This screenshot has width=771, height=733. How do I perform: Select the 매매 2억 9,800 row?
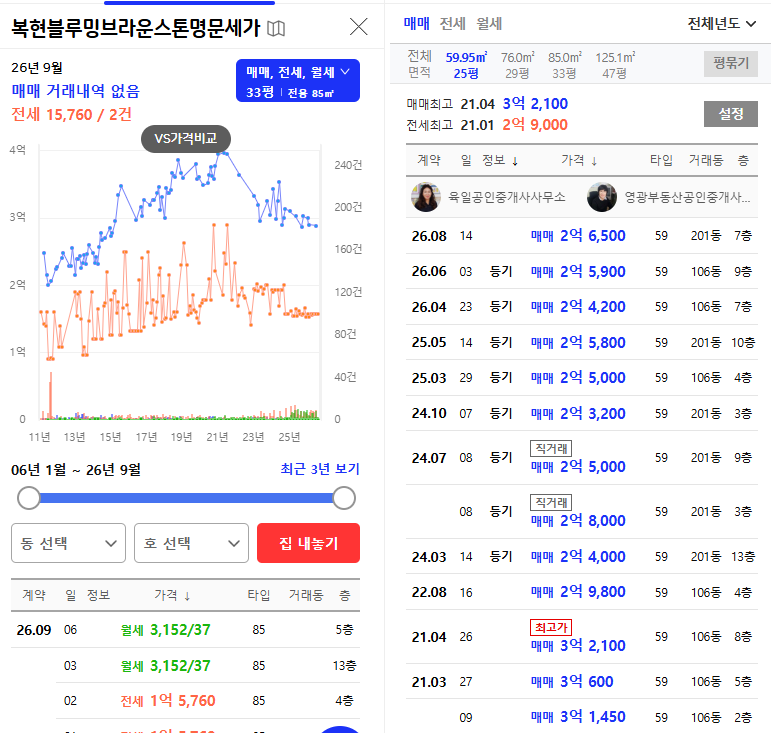point(582,592)
